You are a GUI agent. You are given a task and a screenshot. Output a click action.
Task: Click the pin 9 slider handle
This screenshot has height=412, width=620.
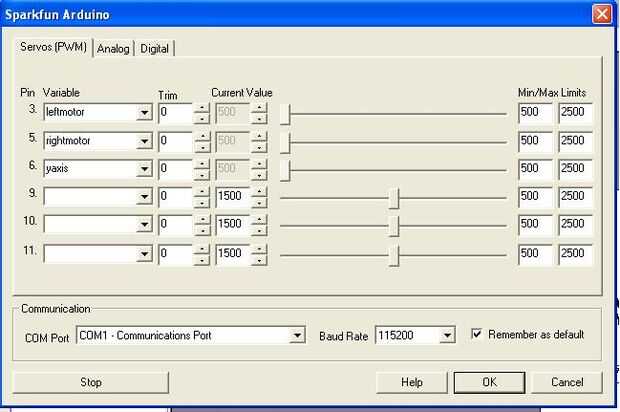coord(394,198)
